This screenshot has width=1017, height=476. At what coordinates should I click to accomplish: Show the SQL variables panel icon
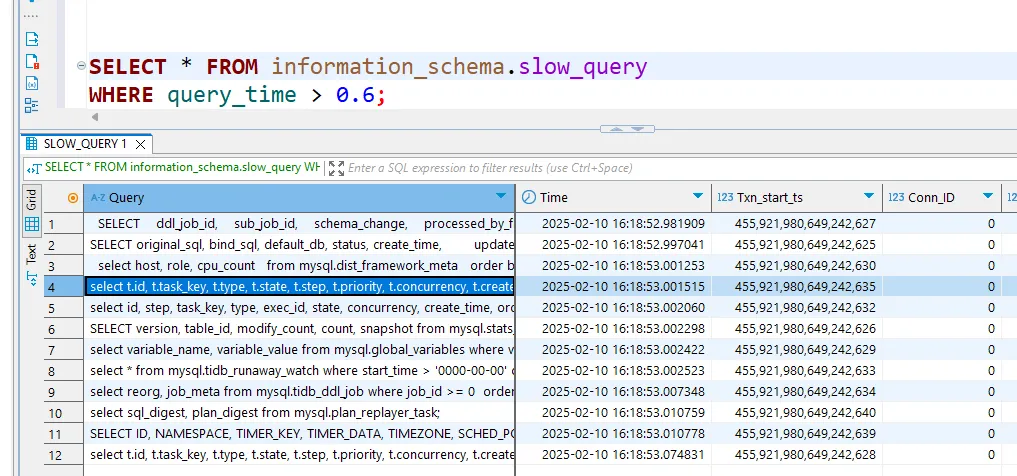32,83
